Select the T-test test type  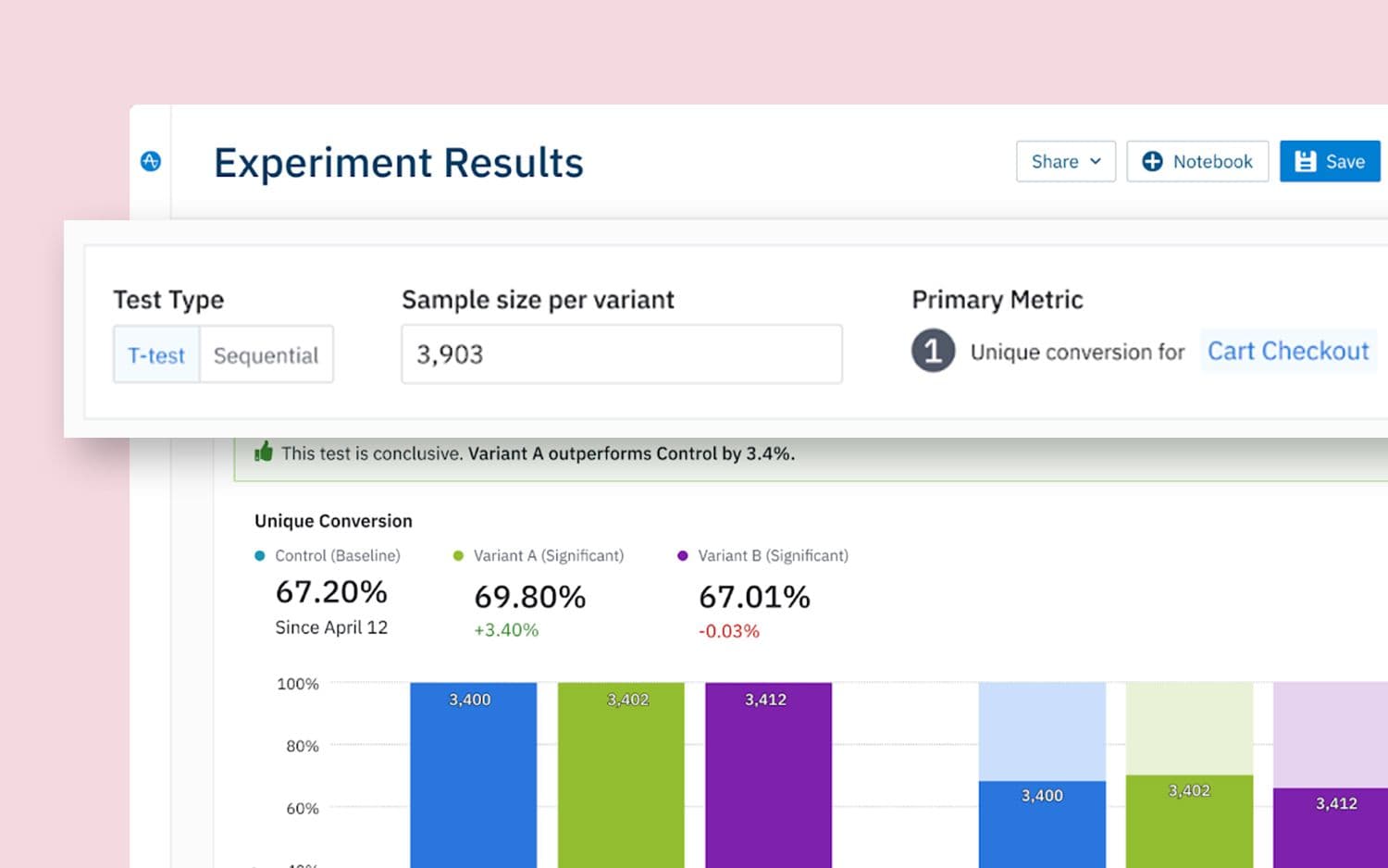pyautogui.click(x=155, y=354)
